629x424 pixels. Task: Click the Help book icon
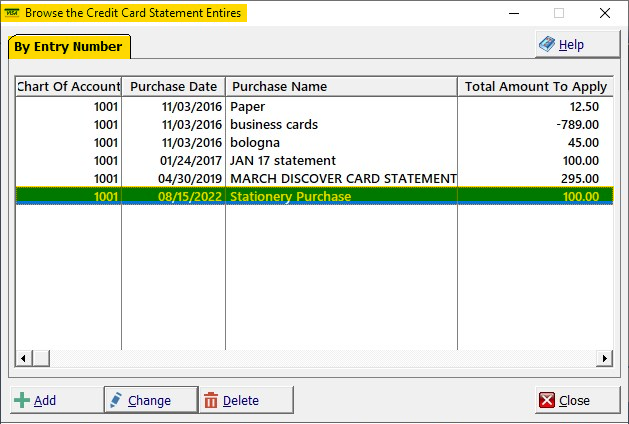point(546,44)
